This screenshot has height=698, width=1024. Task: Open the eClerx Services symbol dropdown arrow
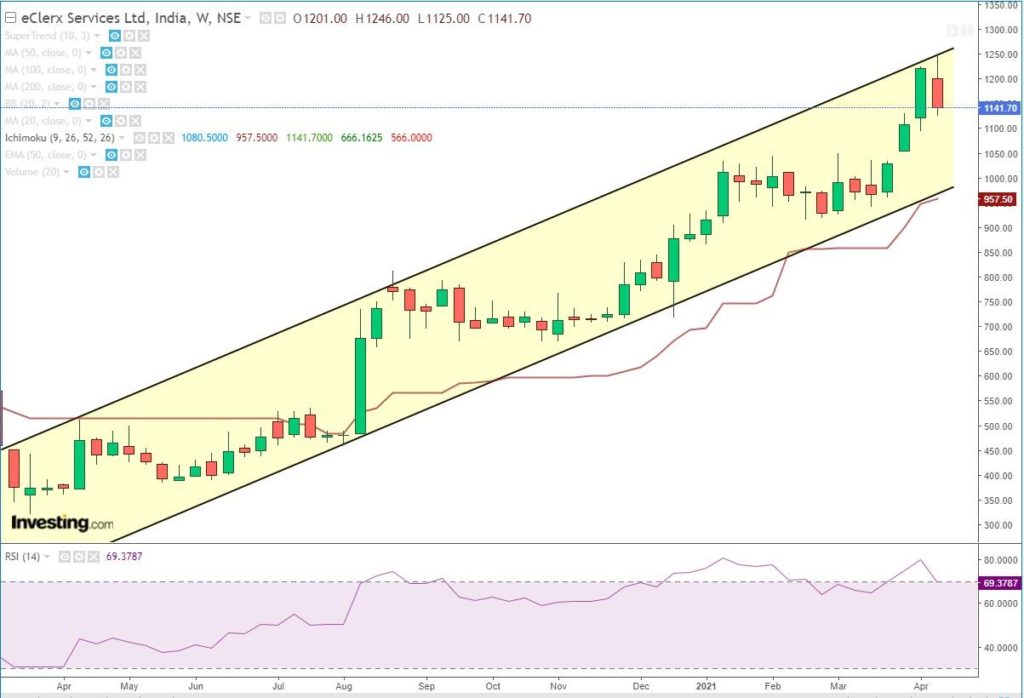248,18
